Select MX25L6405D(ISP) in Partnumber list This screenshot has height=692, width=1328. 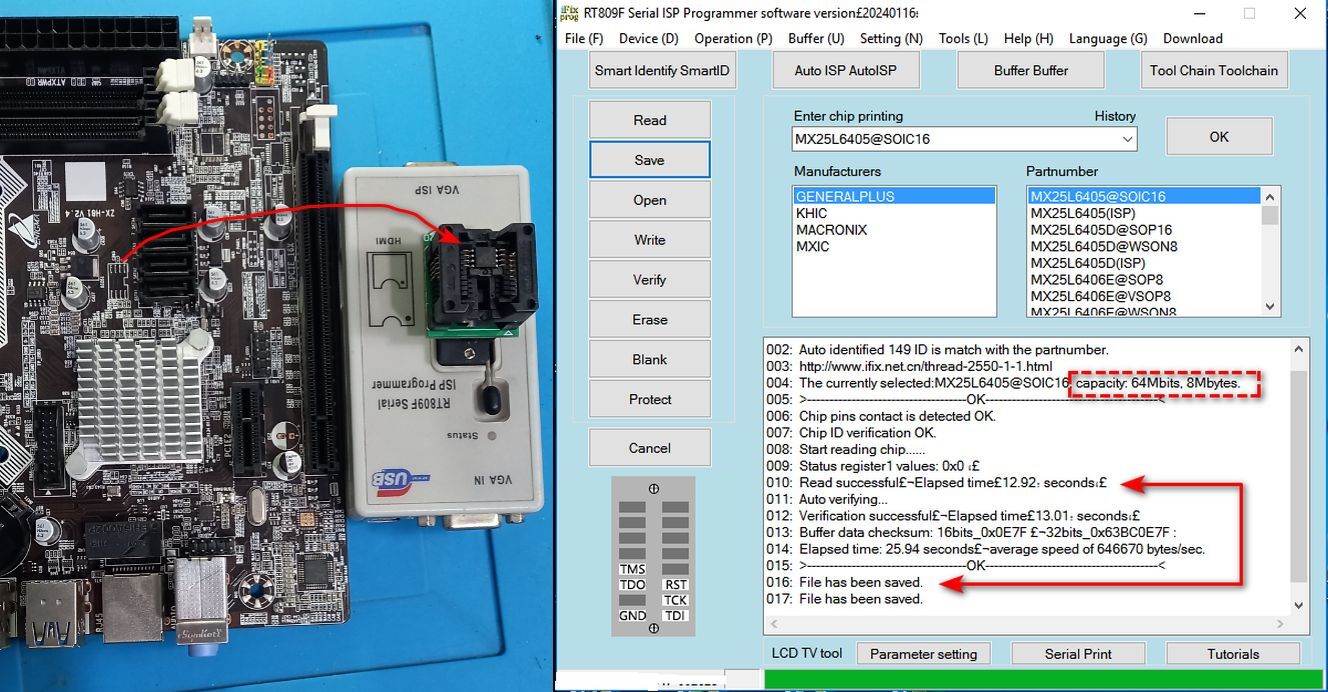tap(1144, 263)
